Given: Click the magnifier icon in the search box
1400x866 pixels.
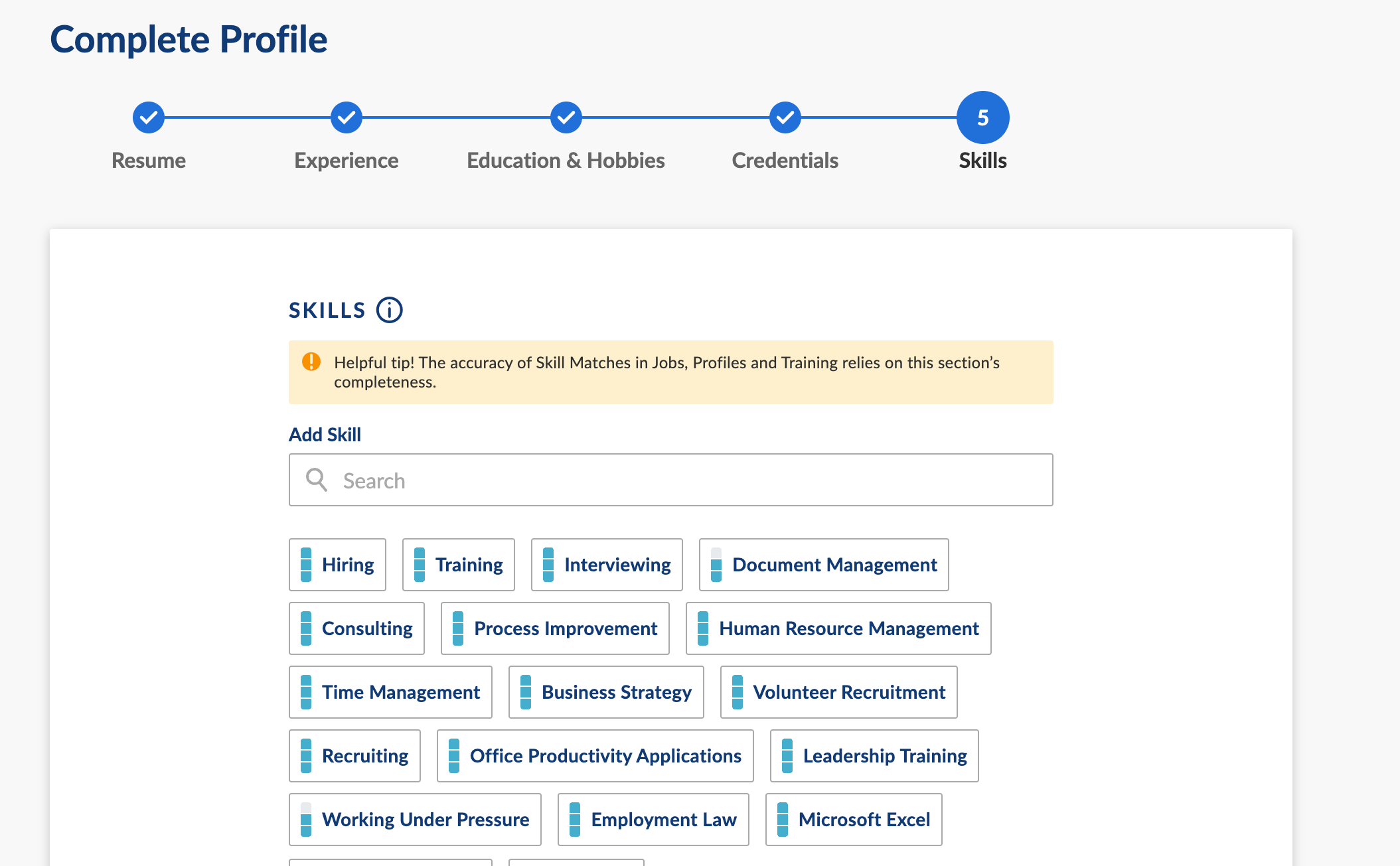Looking at the screenshot, I should coord(317,480).
